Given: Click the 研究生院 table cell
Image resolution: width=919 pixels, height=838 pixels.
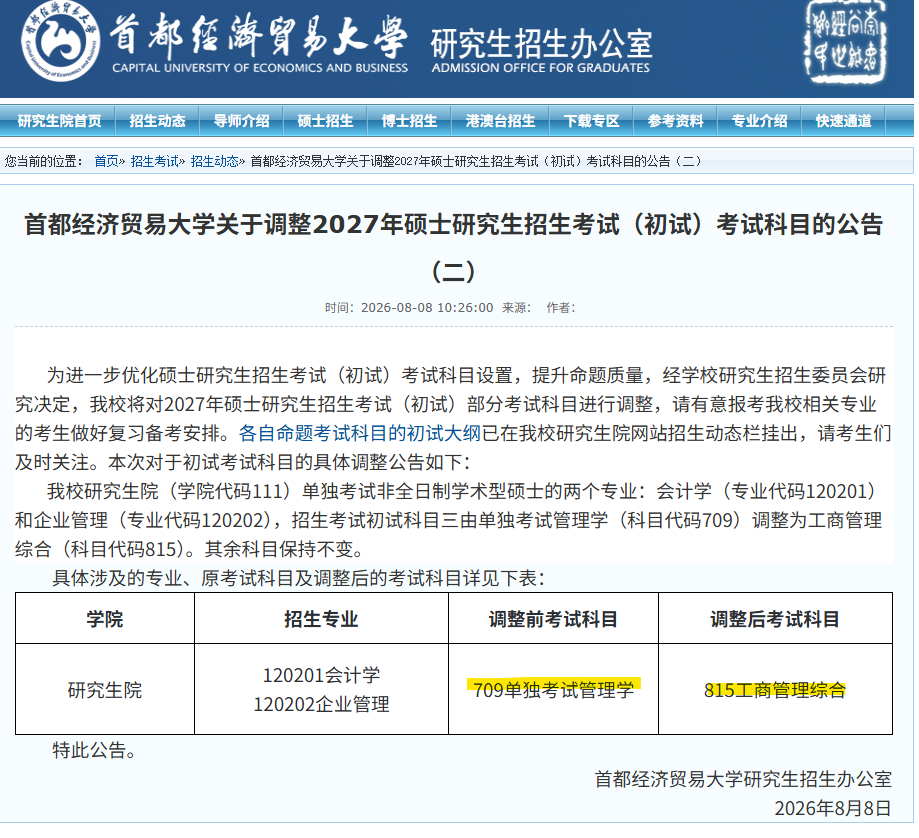Looking at the screenshot, I should (105, 690).
